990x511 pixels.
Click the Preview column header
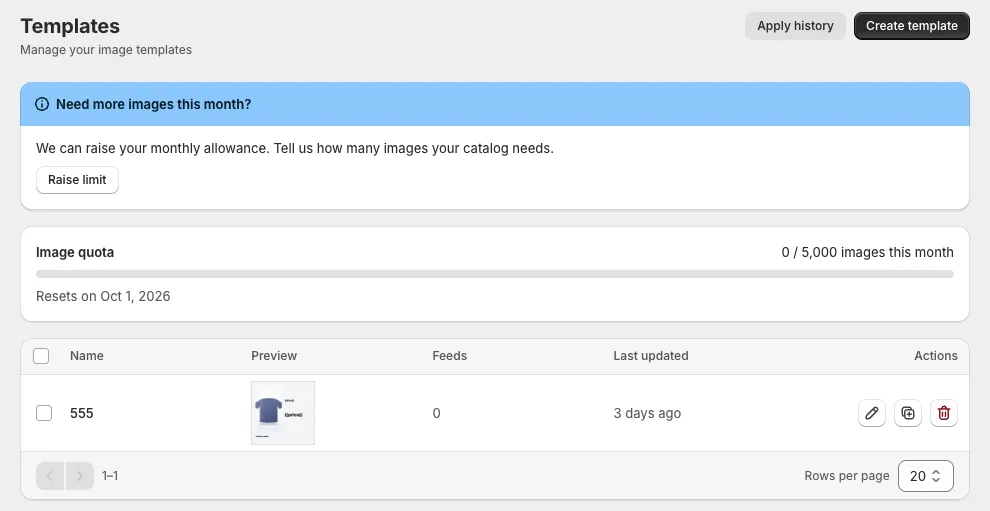[274, 356]
